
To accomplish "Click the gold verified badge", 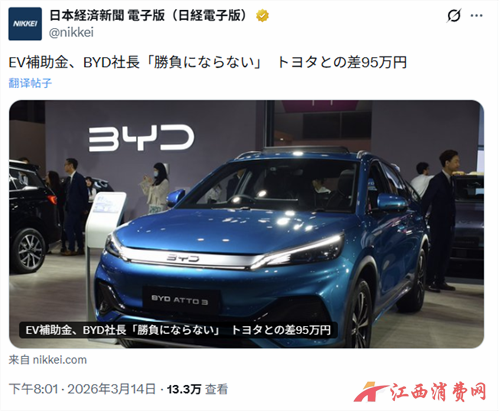I will 262,16.
